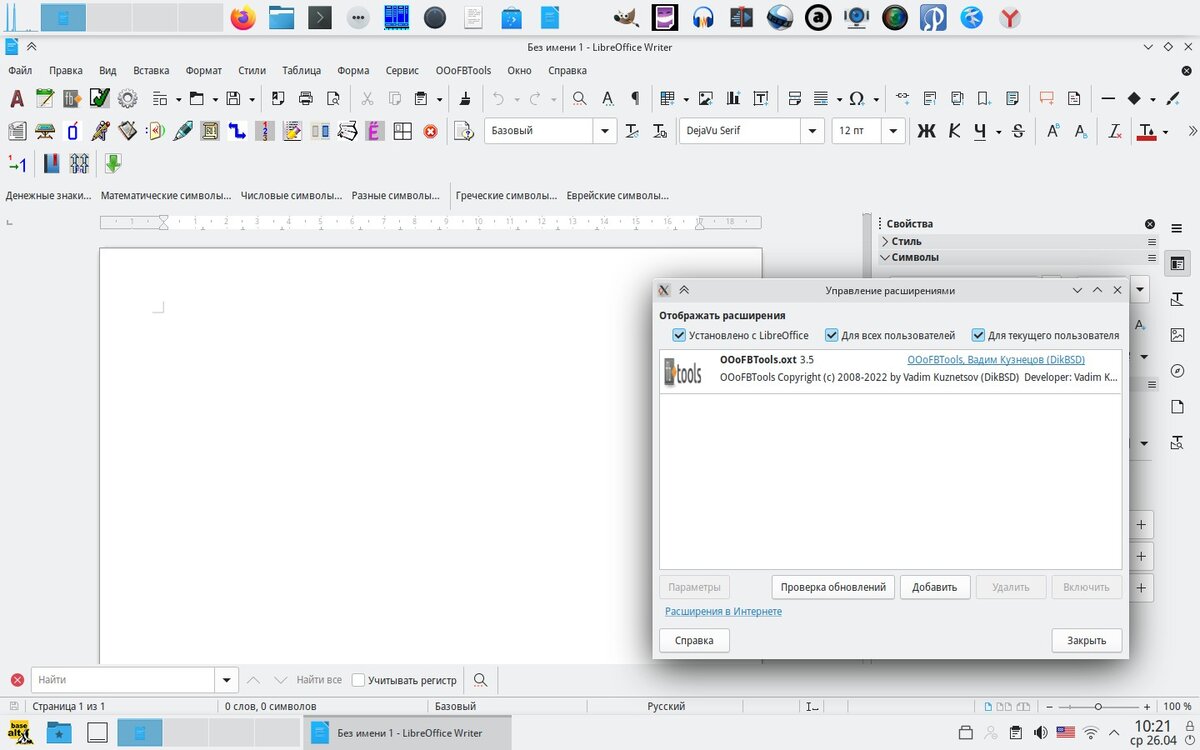Click the Clone Formatting brush icon
This screenshot has height=750, width=1200.
[x=465, y=99]
